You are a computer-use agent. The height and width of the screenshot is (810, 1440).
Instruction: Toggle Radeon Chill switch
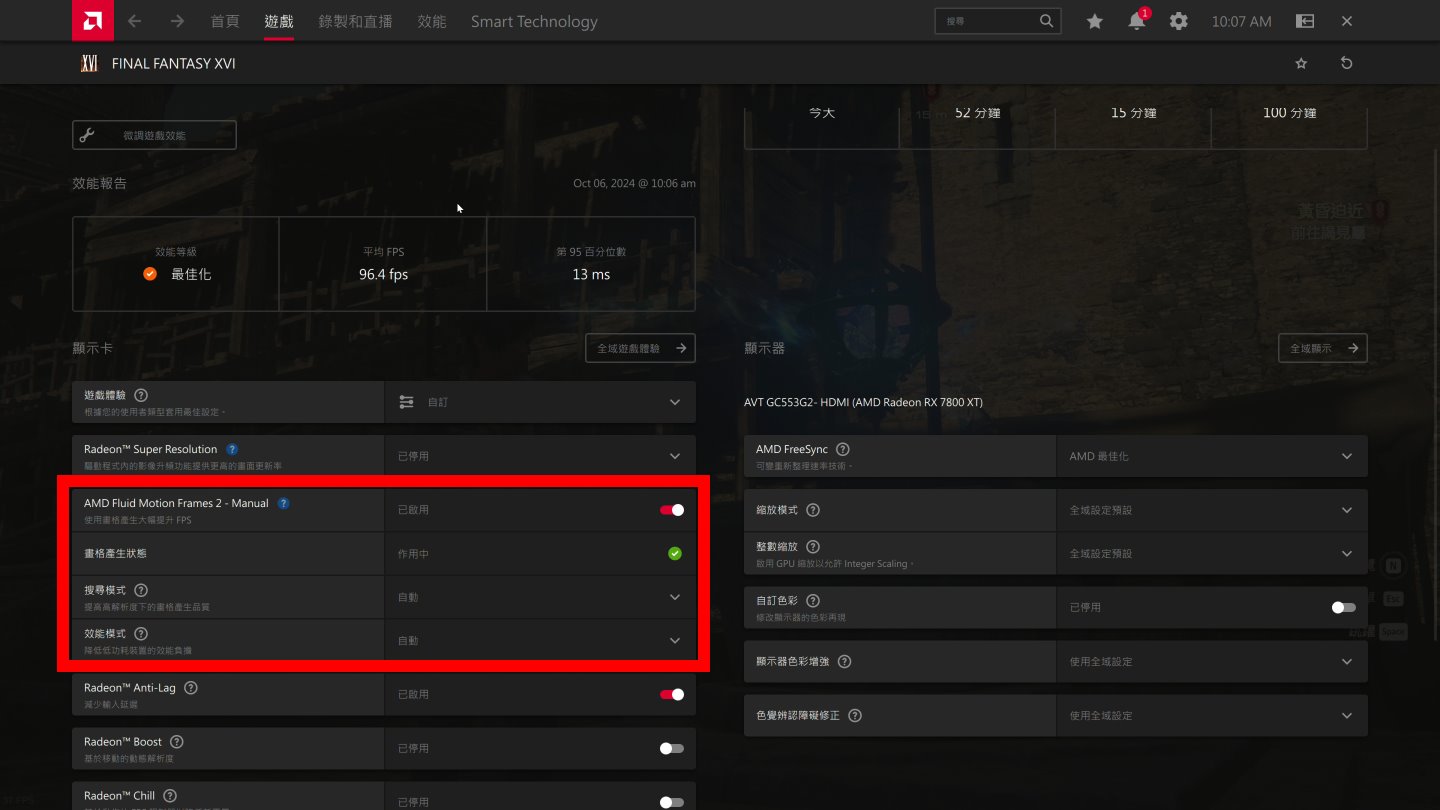coord(672,802)
